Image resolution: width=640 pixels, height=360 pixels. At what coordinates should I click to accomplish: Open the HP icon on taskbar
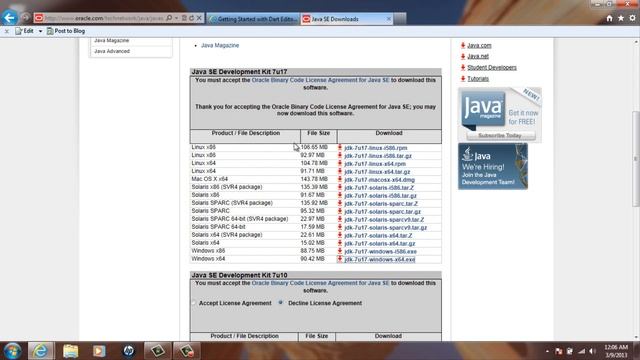128,351
